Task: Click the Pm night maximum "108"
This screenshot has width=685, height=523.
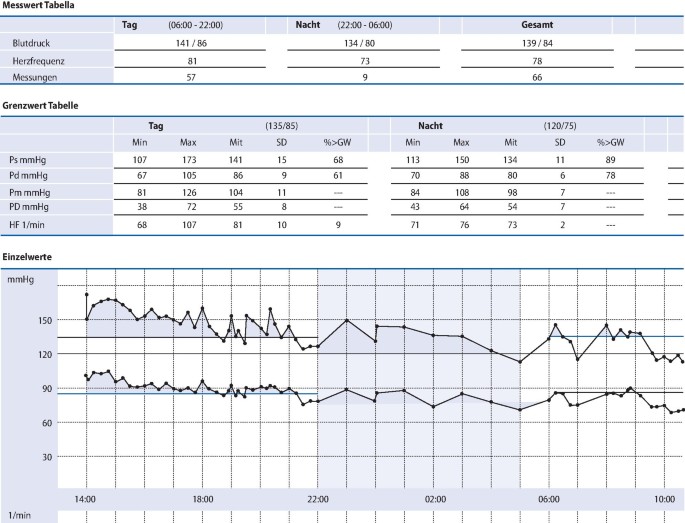Action: tap(462, 193)
